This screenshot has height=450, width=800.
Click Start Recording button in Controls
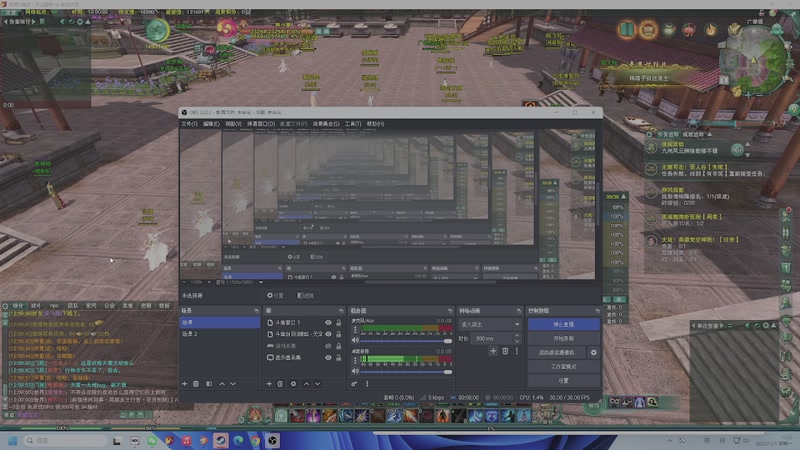(x=564, y=338)
